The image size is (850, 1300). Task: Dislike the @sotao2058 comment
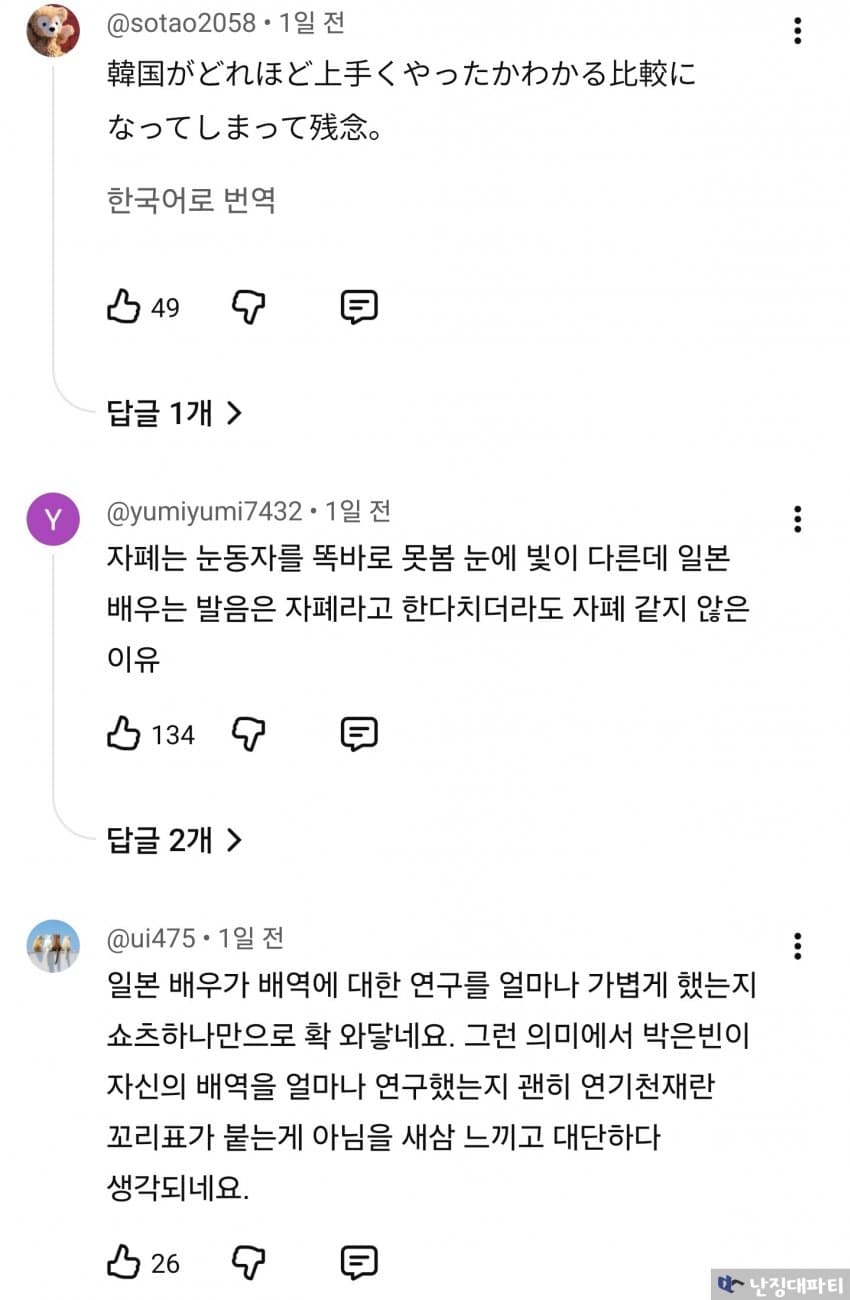pyautogui.click(x=249, y=307)
